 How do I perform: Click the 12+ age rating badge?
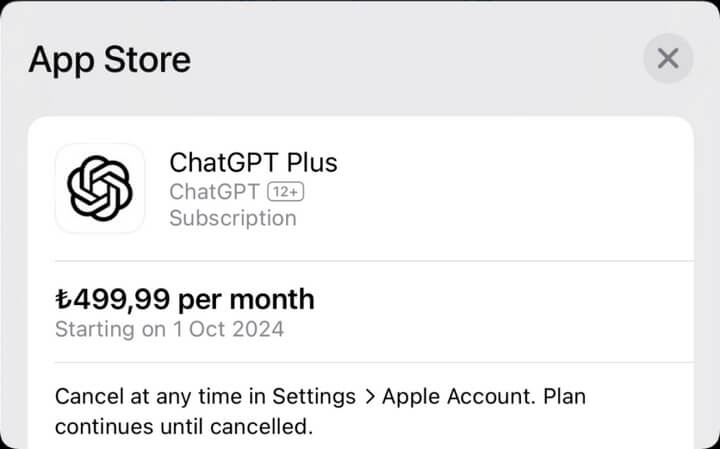pyautogui.click(x=286, y=192)
